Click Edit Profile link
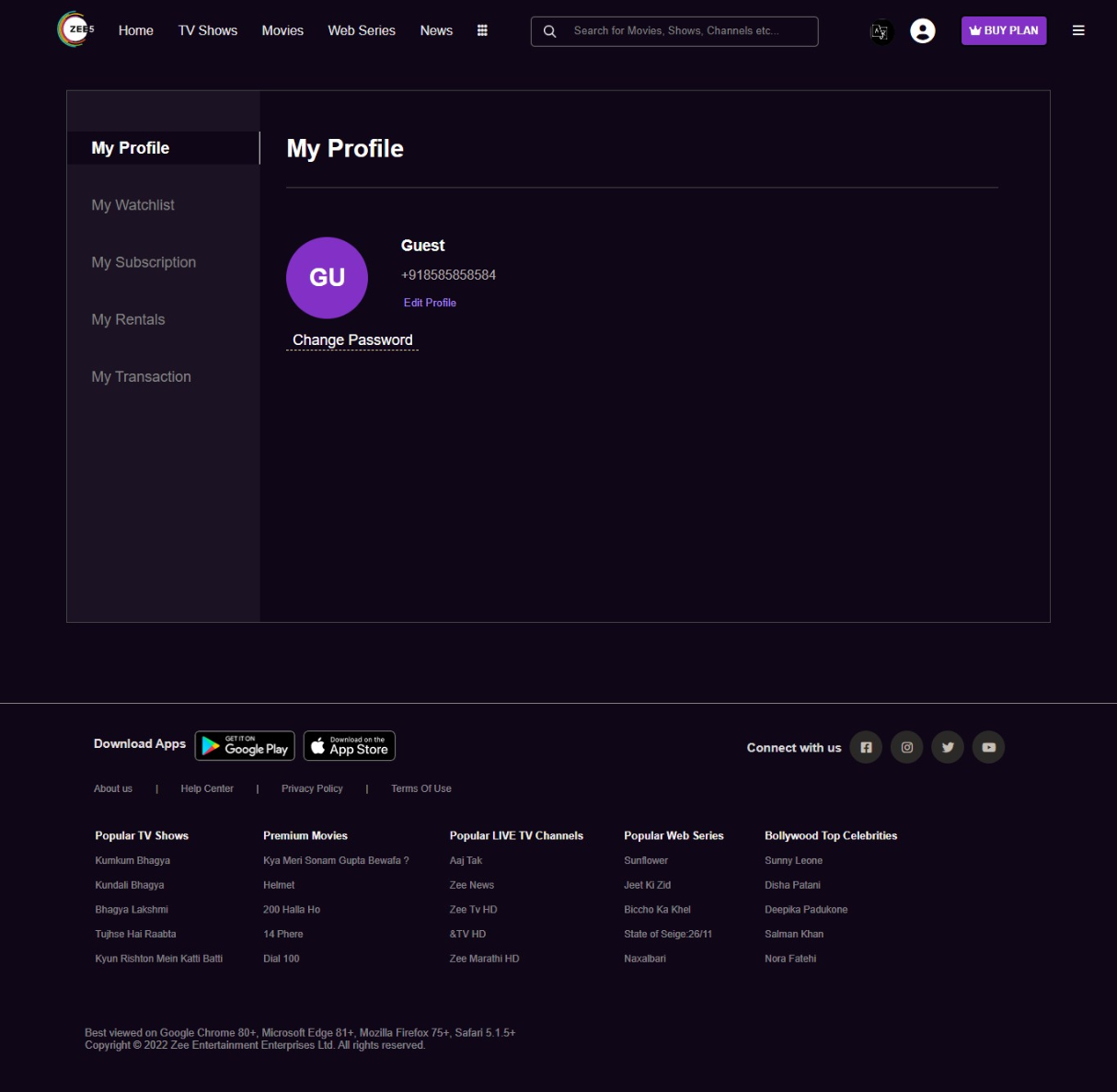 point(430,303)
